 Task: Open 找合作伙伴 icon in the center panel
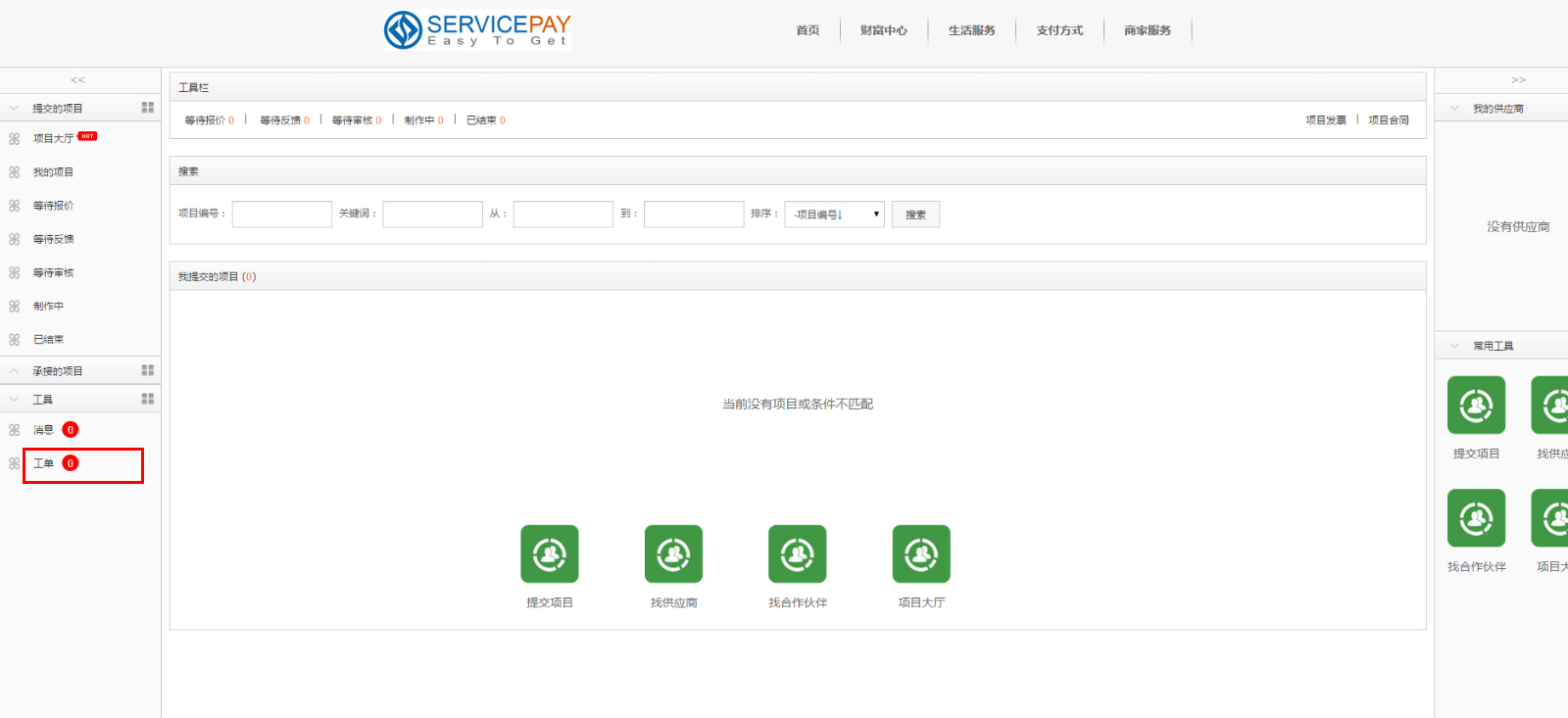(x=797, y=554)
